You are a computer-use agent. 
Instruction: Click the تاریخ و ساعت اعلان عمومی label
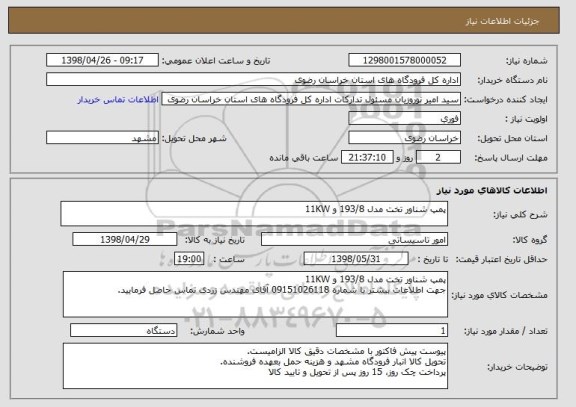click(216, 61)
